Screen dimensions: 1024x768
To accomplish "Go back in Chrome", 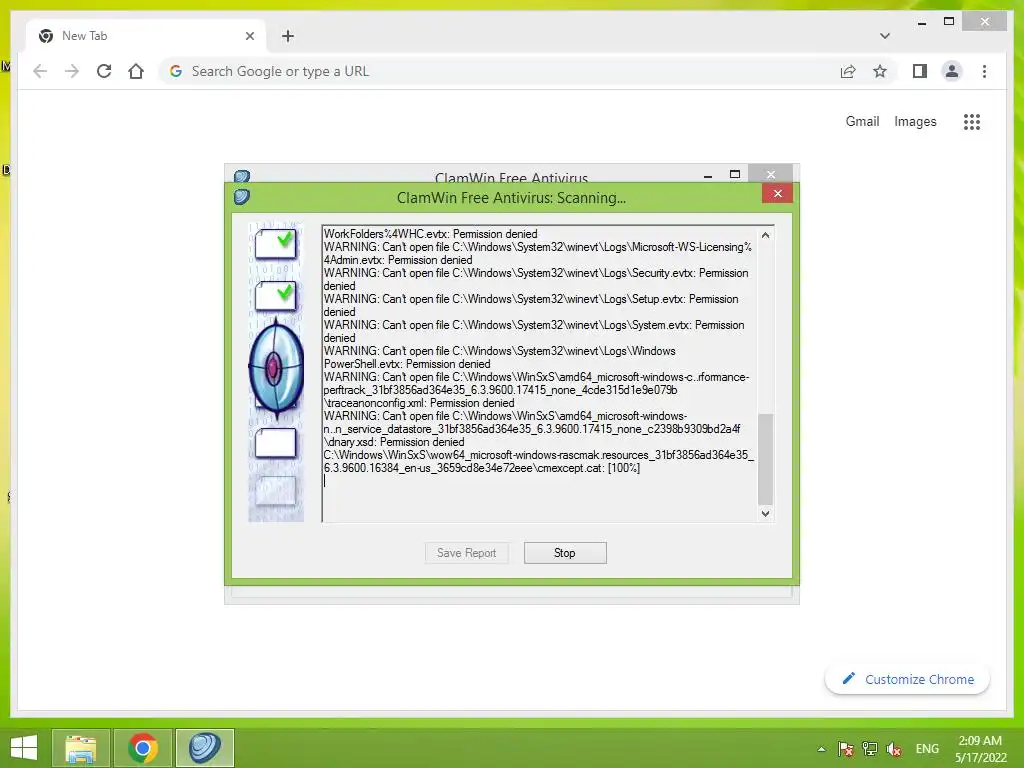I will click(x=40, y=71).
